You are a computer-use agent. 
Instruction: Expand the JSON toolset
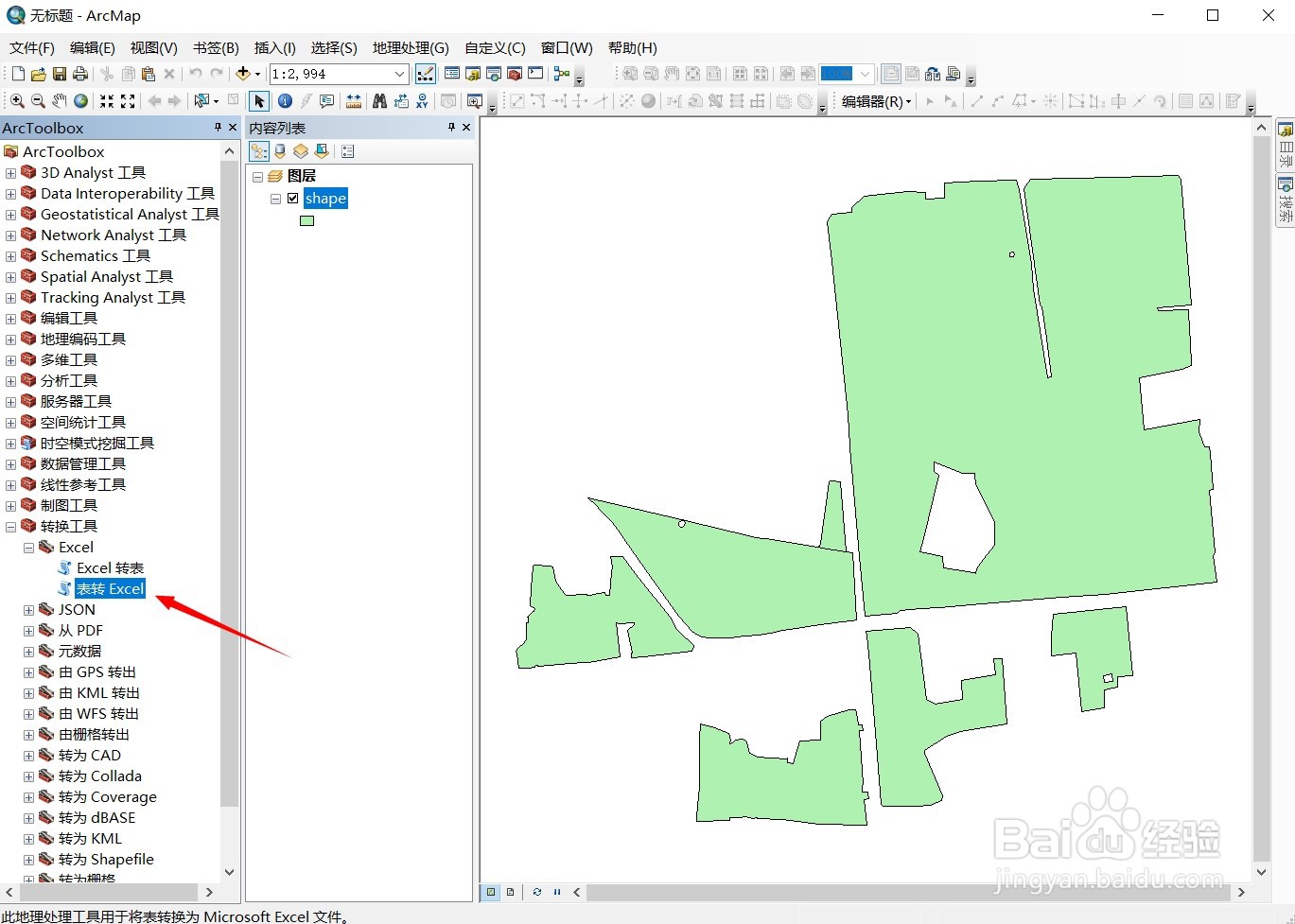[x=29, y=610]
